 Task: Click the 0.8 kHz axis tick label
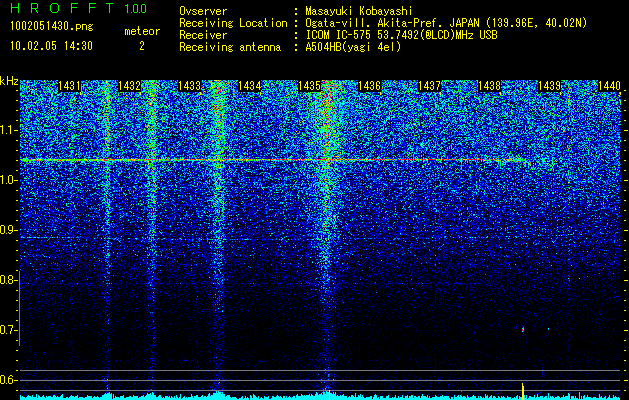tap(8, 280)
